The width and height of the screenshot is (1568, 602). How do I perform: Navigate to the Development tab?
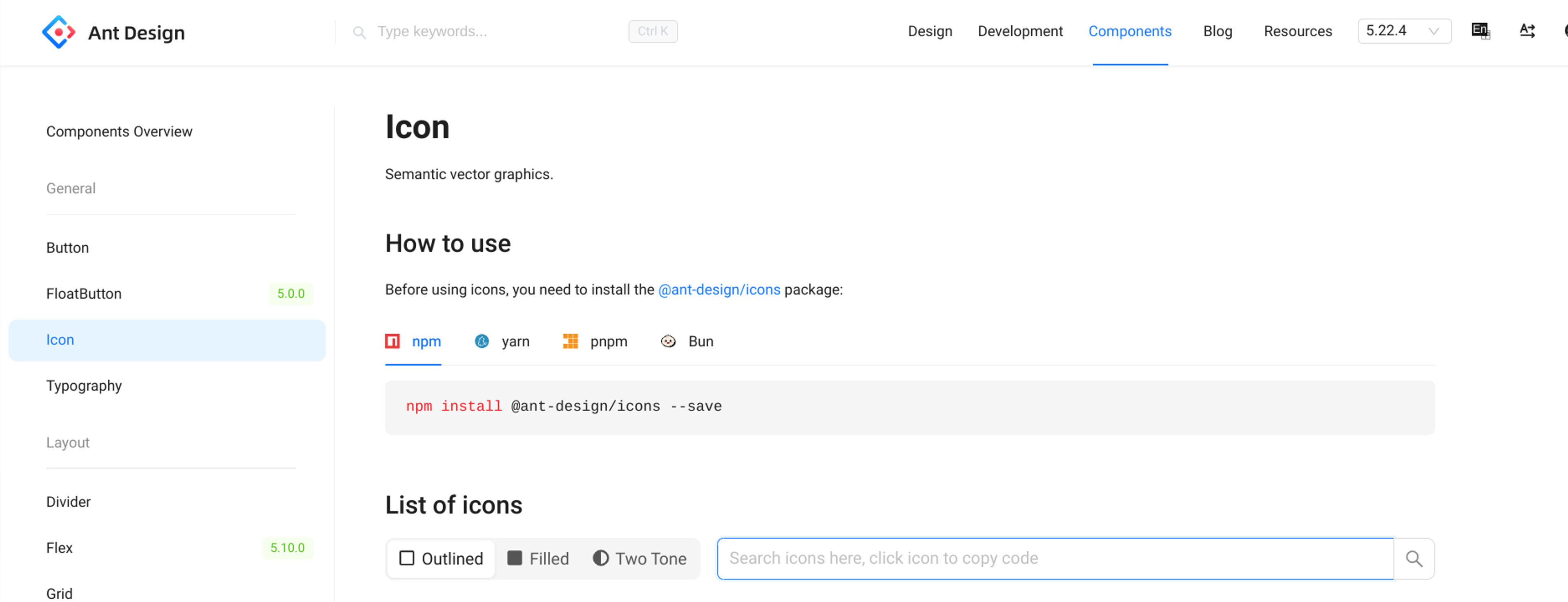click(x=1020, y=31)
